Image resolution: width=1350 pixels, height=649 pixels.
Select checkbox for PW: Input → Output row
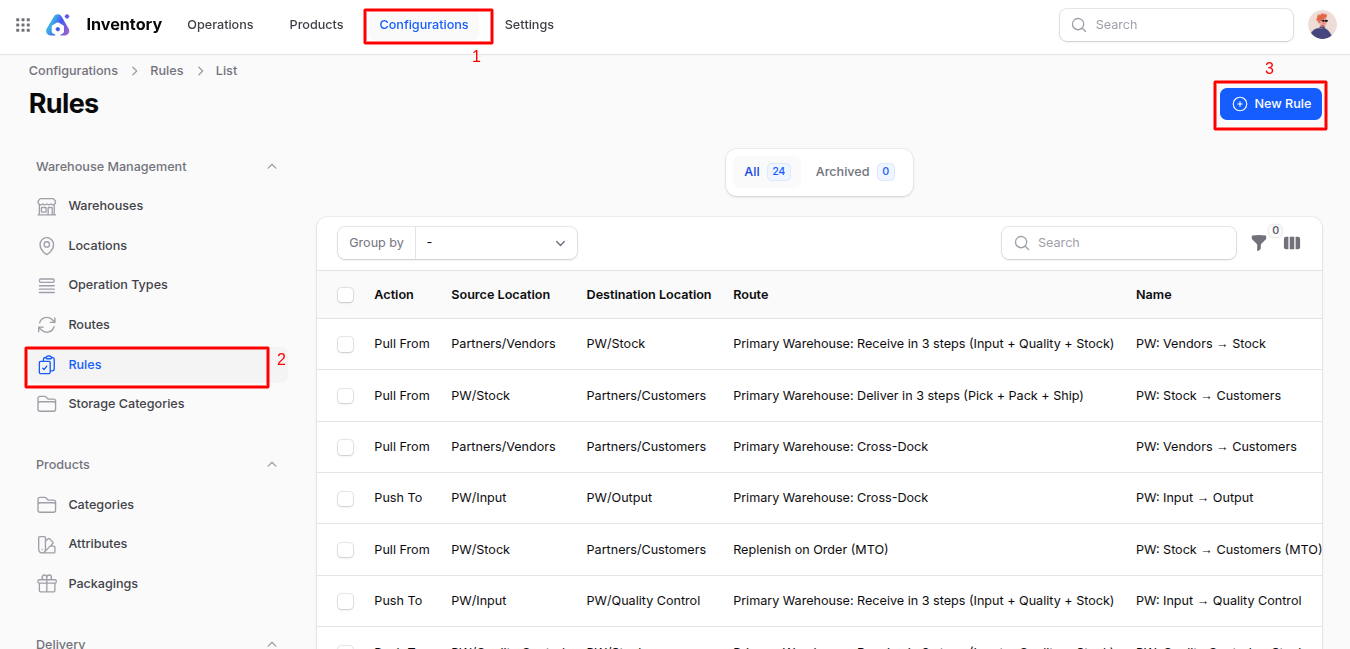click(346, 498)
